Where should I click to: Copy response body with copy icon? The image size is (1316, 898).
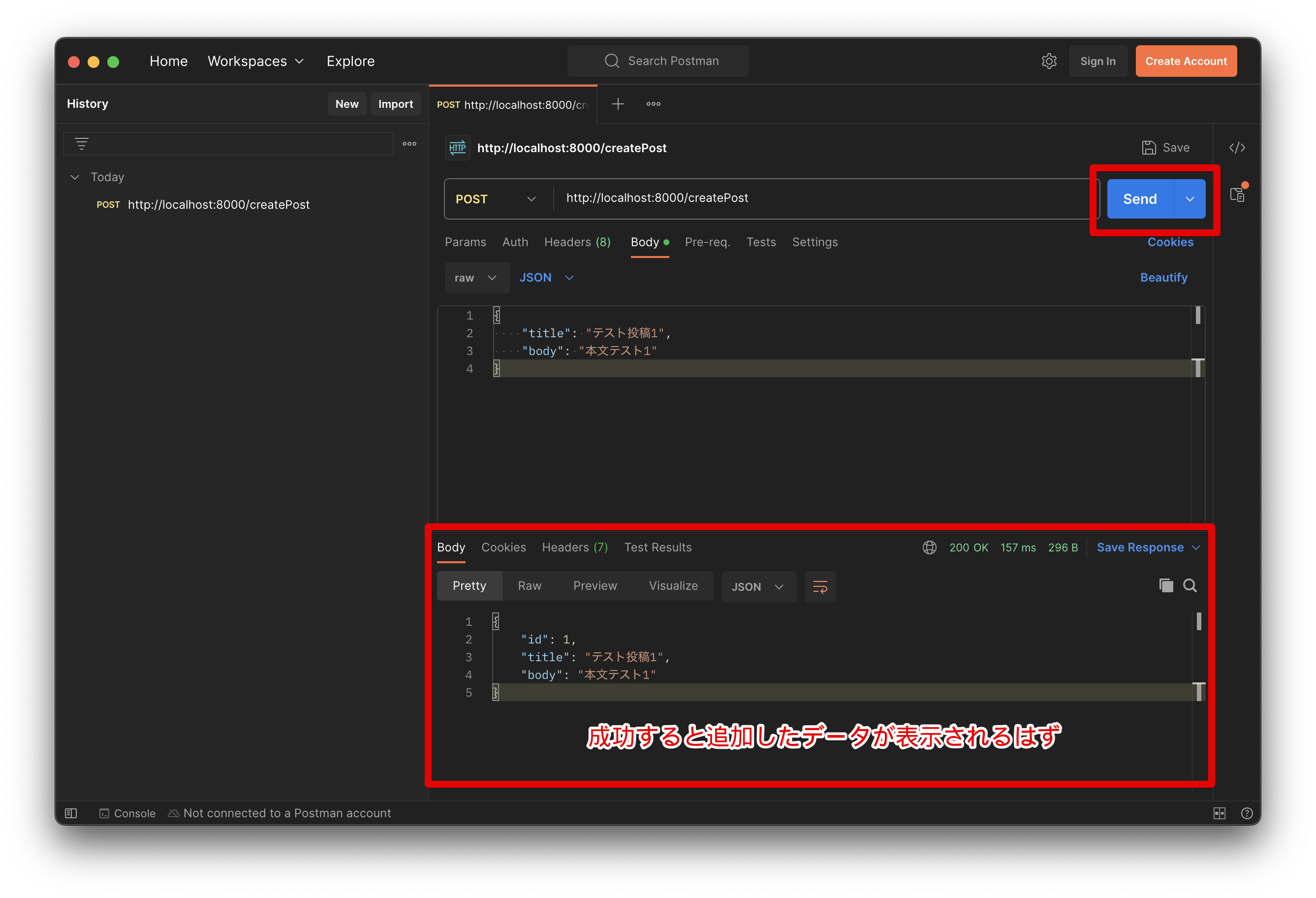1166,585
